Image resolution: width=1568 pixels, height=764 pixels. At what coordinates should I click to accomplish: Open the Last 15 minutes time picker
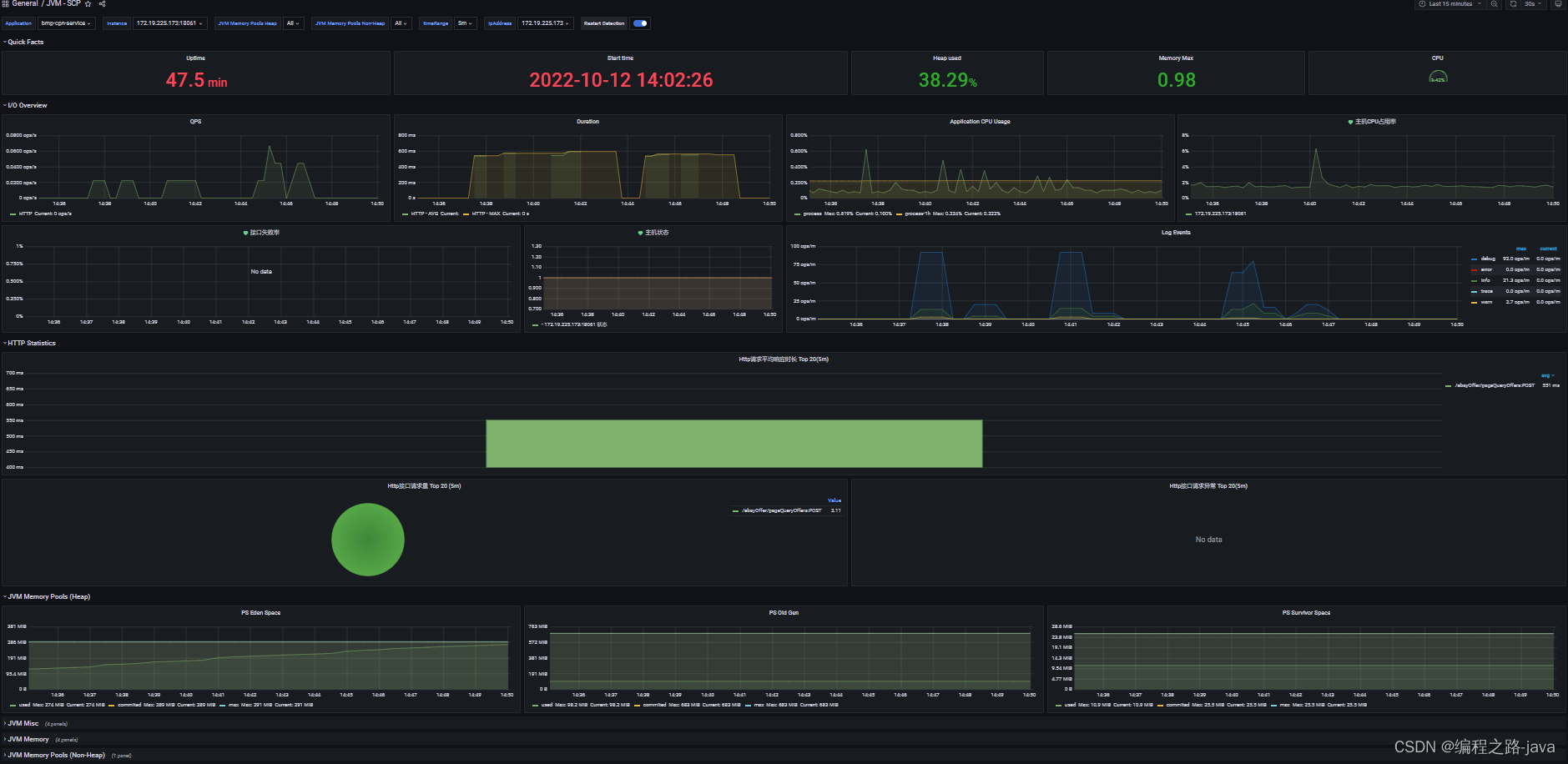click(1450, 4)
